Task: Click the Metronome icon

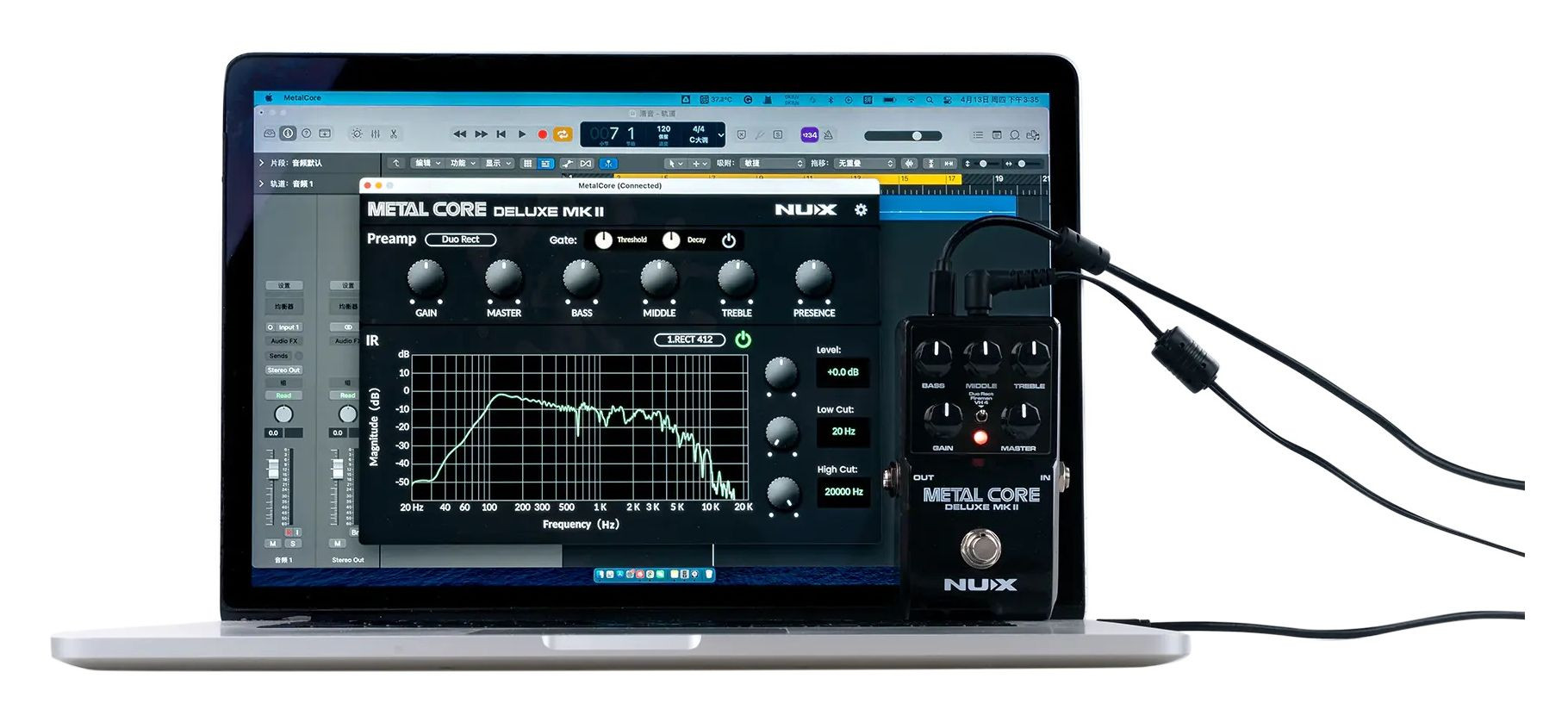Action: pyautogui.click(x=828, y=135)
